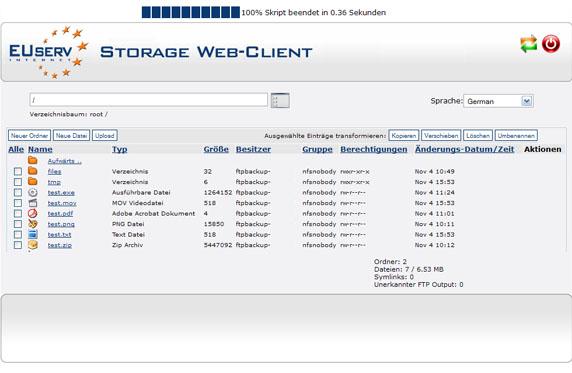This screenshot has height=373, width=572.
Task: Select the test.exe row checkbox
Action: (x=18, y=192)
